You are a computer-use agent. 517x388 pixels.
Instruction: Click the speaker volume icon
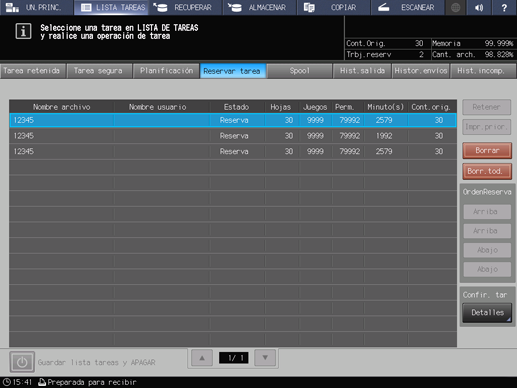(479, 7)
